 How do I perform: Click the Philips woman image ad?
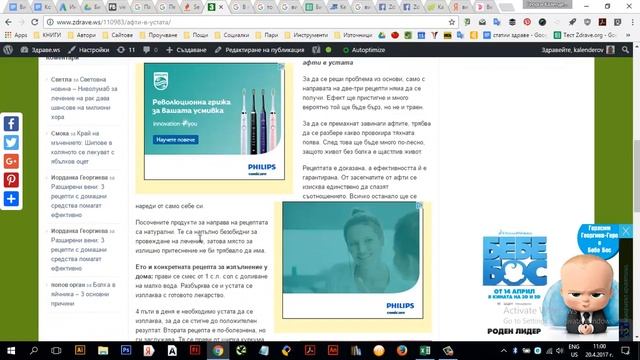pyautogui.click(x=353, y=260)
